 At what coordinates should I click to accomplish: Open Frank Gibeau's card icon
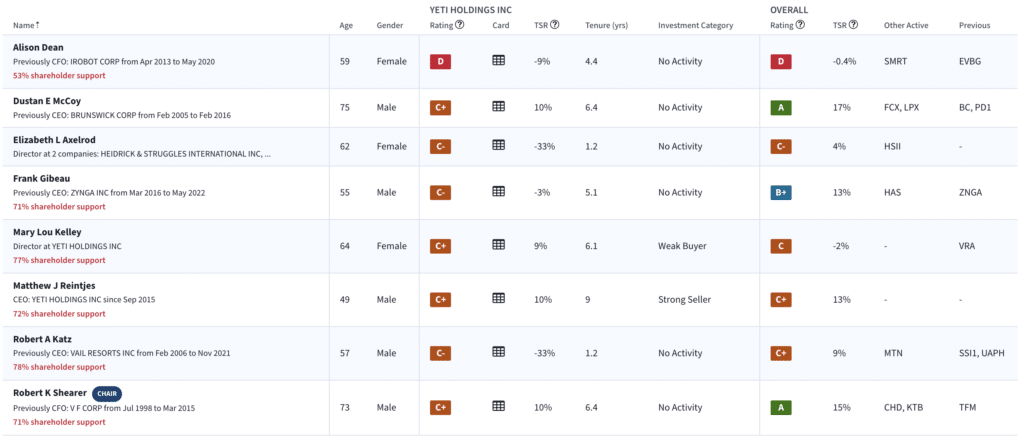[498, 191]
